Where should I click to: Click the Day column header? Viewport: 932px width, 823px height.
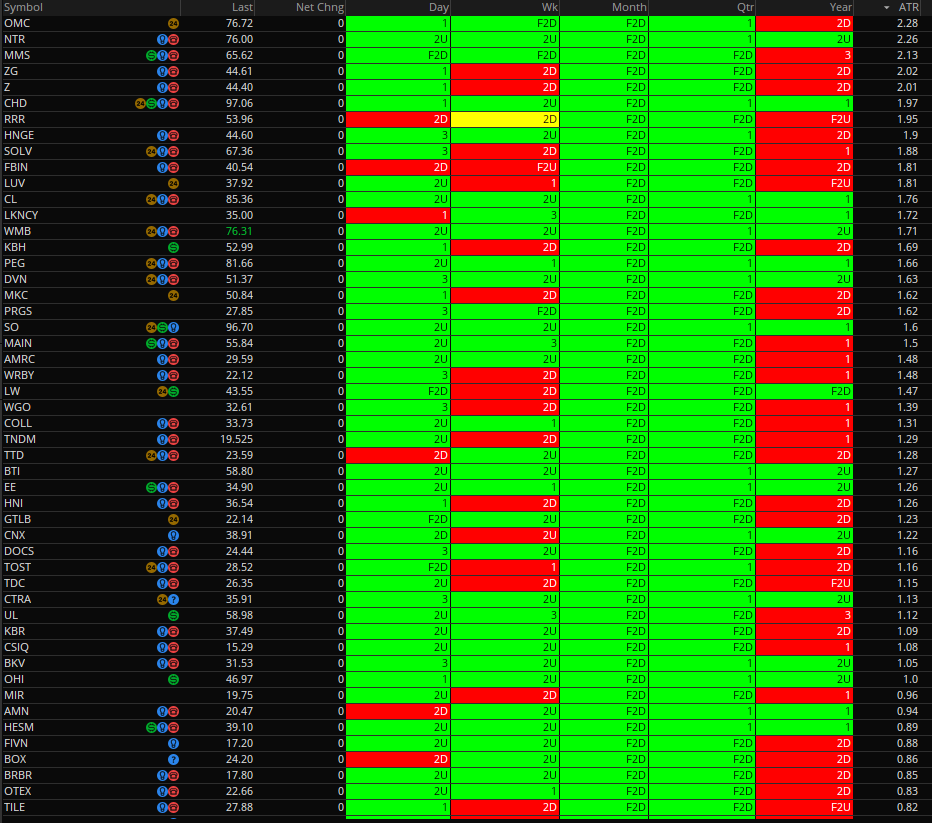[439, 8]
